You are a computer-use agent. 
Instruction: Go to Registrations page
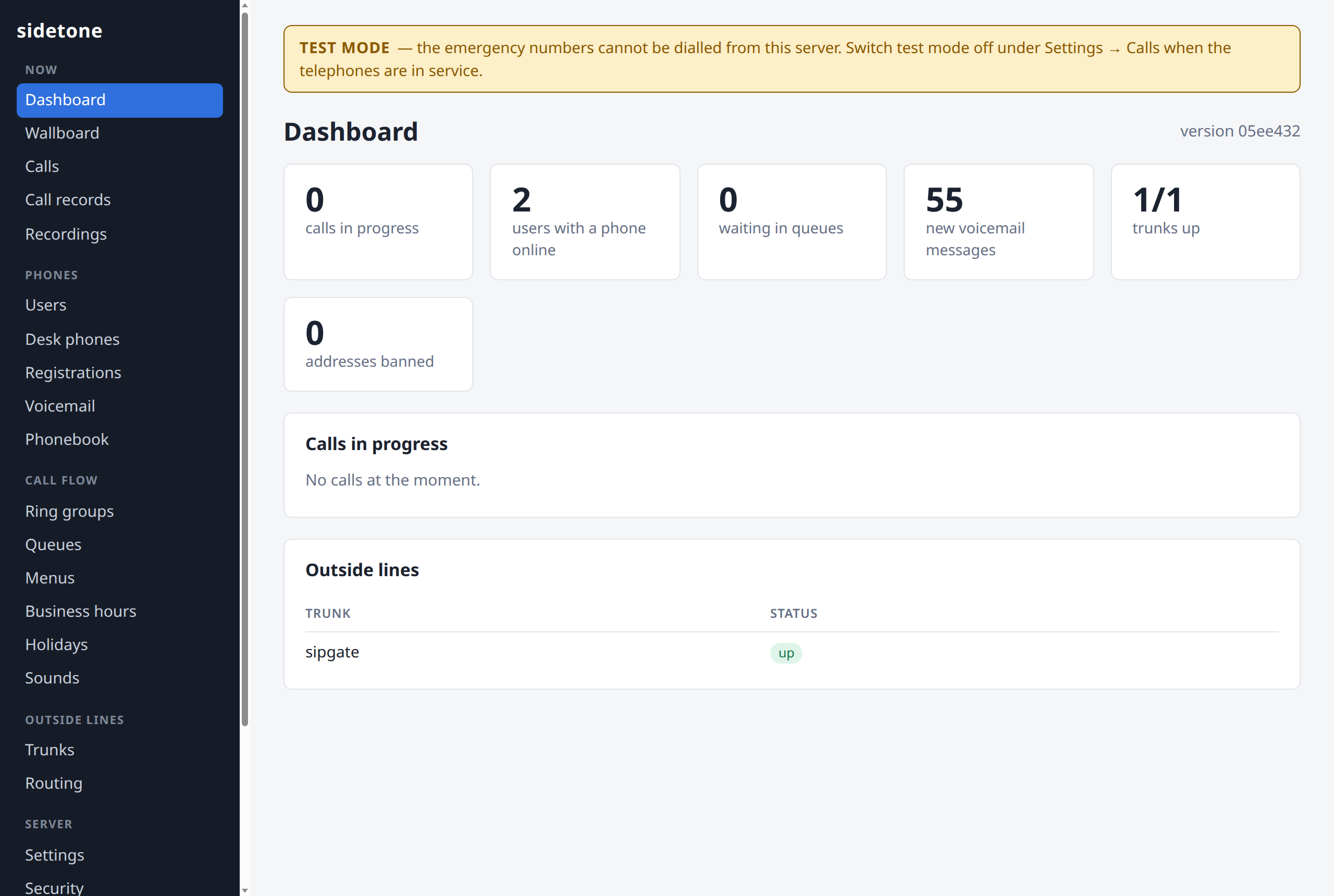(x=119, y=372)
